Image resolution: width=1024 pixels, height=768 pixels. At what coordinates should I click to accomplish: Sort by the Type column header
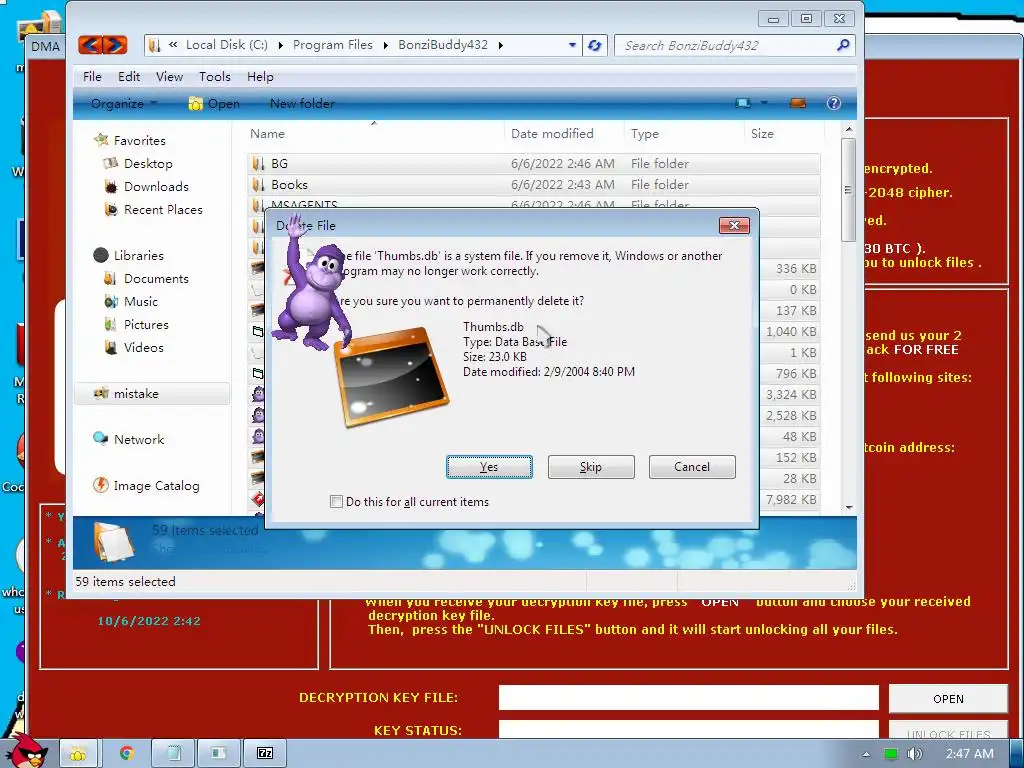[683, 133]
